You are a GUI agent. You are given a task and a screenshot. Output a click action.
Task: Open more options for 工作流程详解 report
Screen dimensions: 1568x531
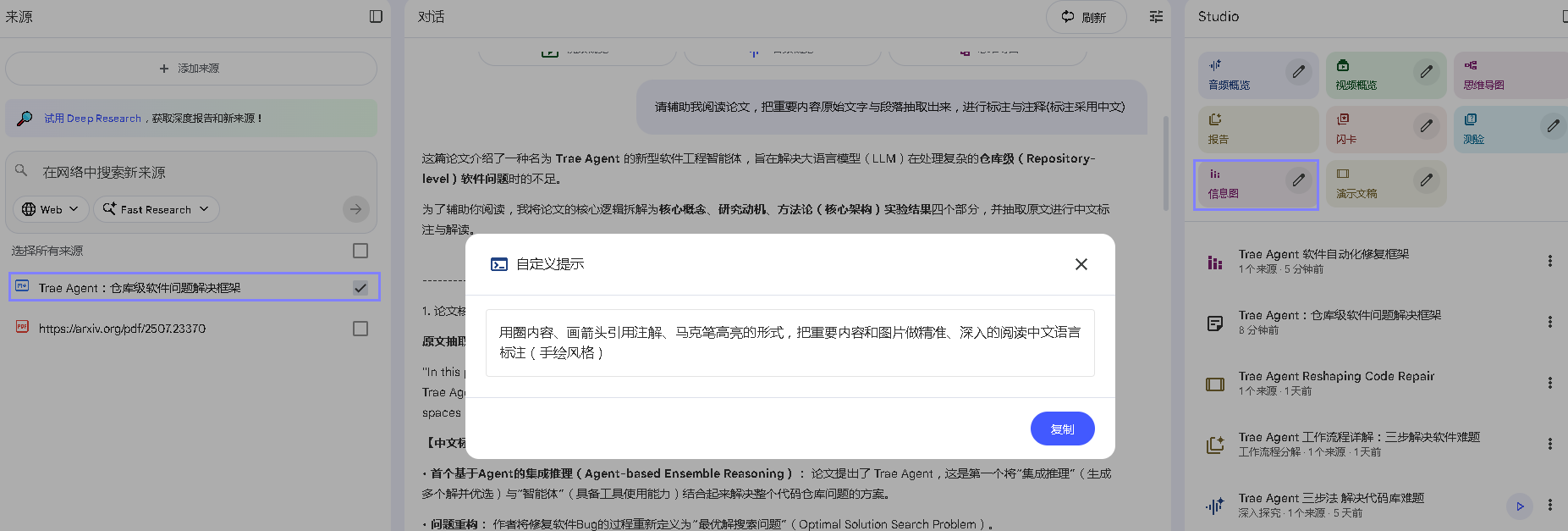(1549, 444)
